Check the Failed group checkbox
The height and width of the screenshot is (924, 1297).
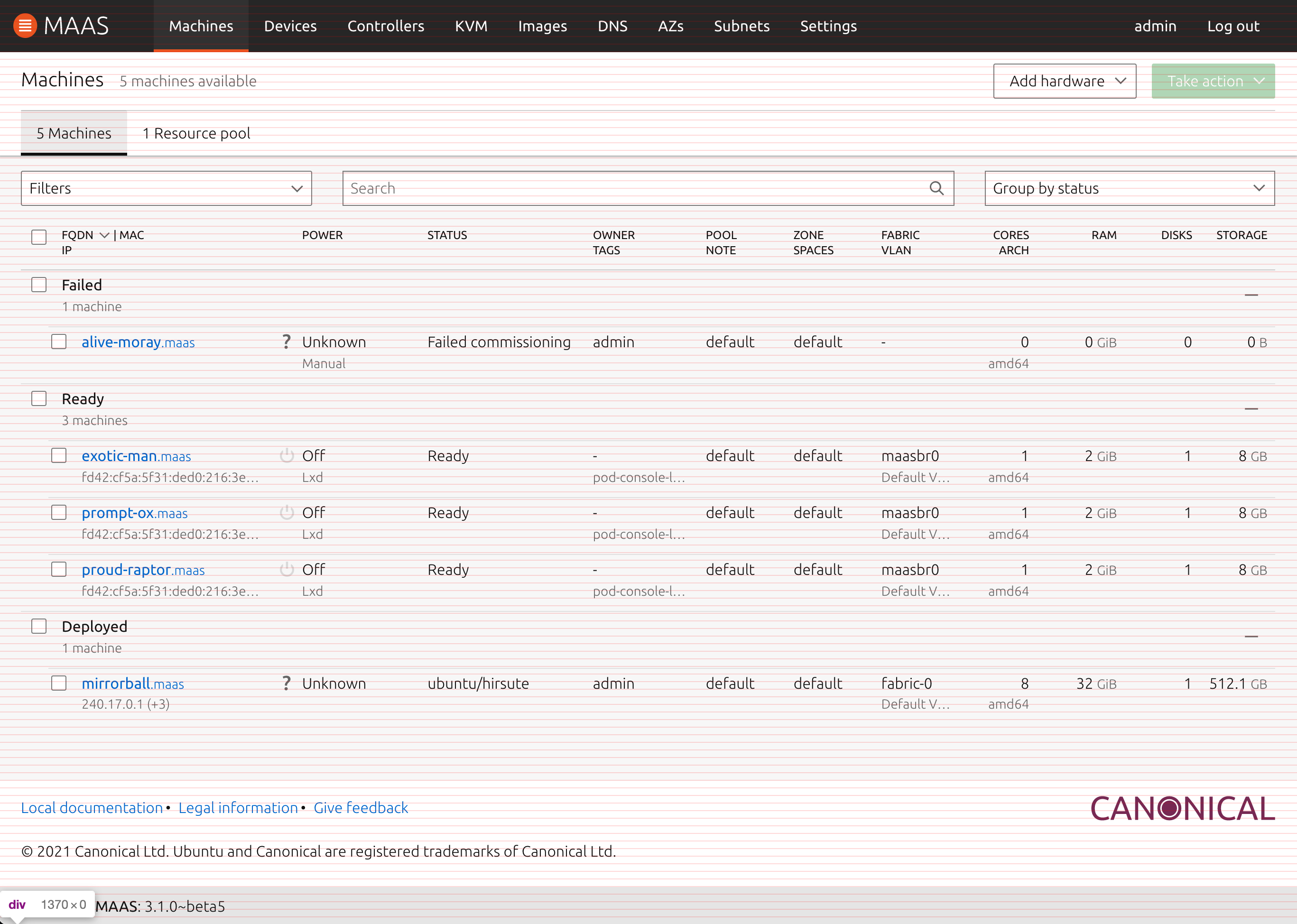point(39,285)
